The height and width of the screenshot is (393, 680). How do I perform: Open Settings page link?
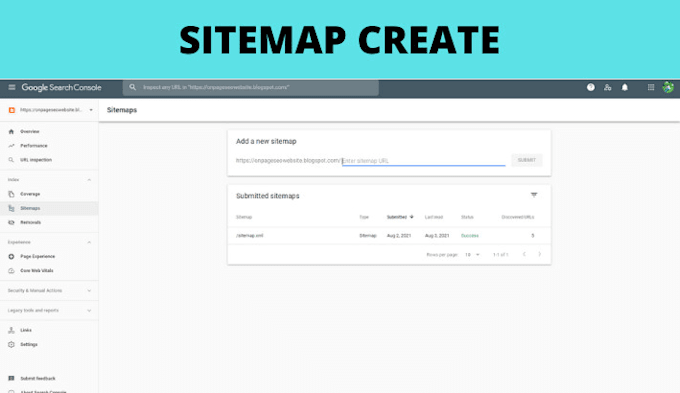(x=29, y=344)
